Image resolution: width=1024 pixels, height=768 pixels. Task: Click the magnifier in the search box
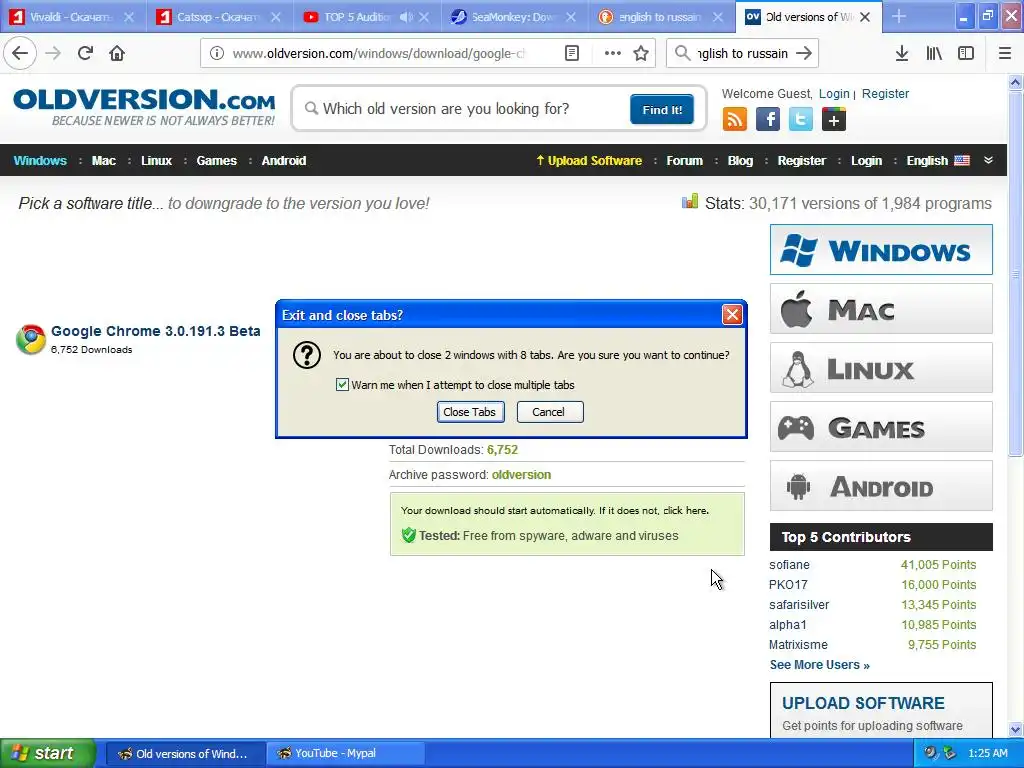(312, 108)
